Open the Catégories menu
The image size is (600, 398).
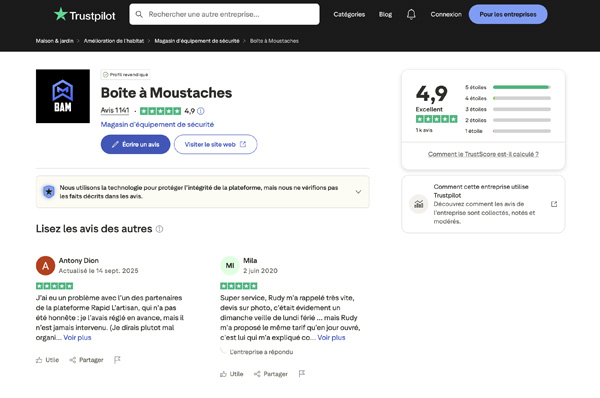click(x=349, y=14)
